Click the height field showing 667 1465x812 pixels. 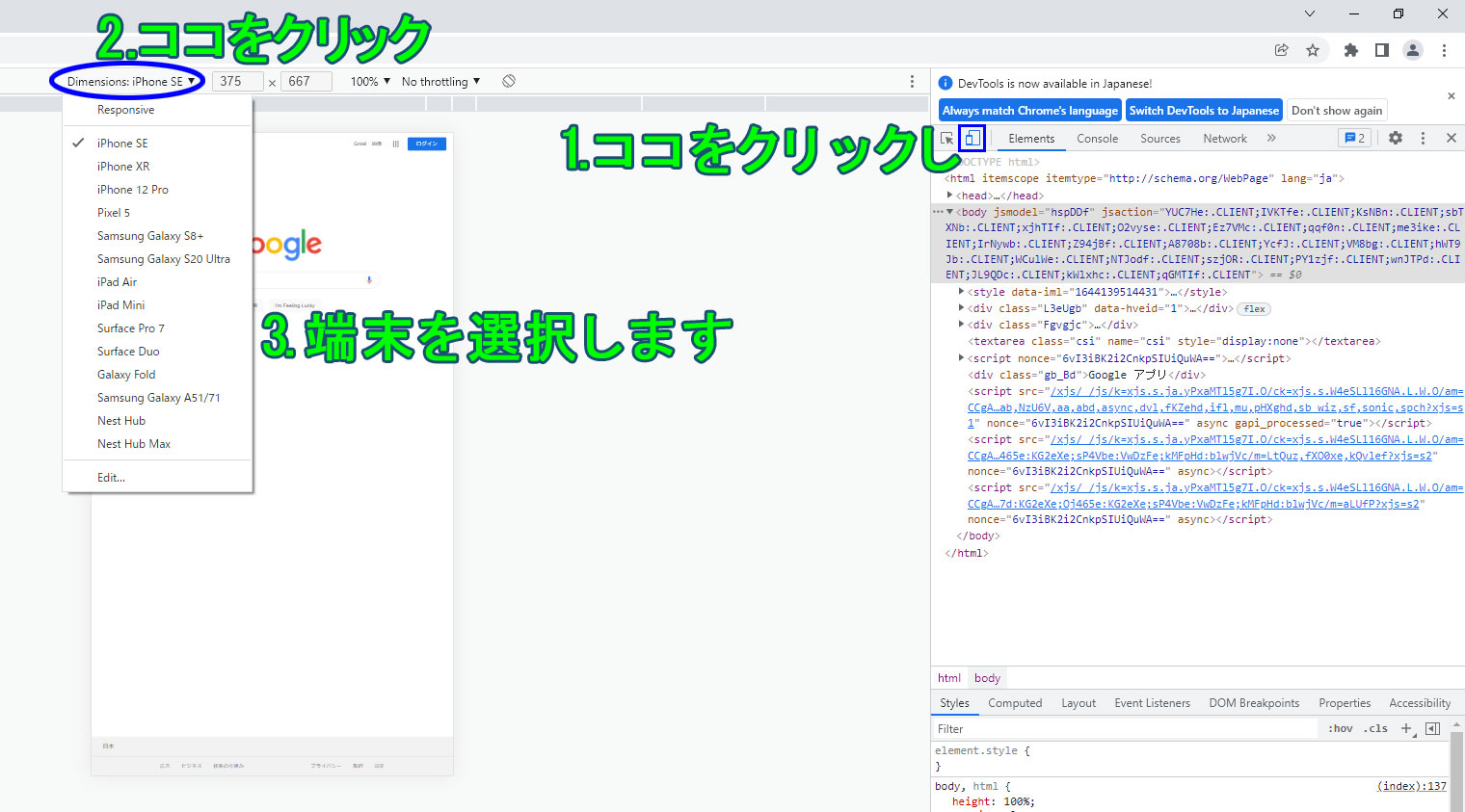click(306, 82)
